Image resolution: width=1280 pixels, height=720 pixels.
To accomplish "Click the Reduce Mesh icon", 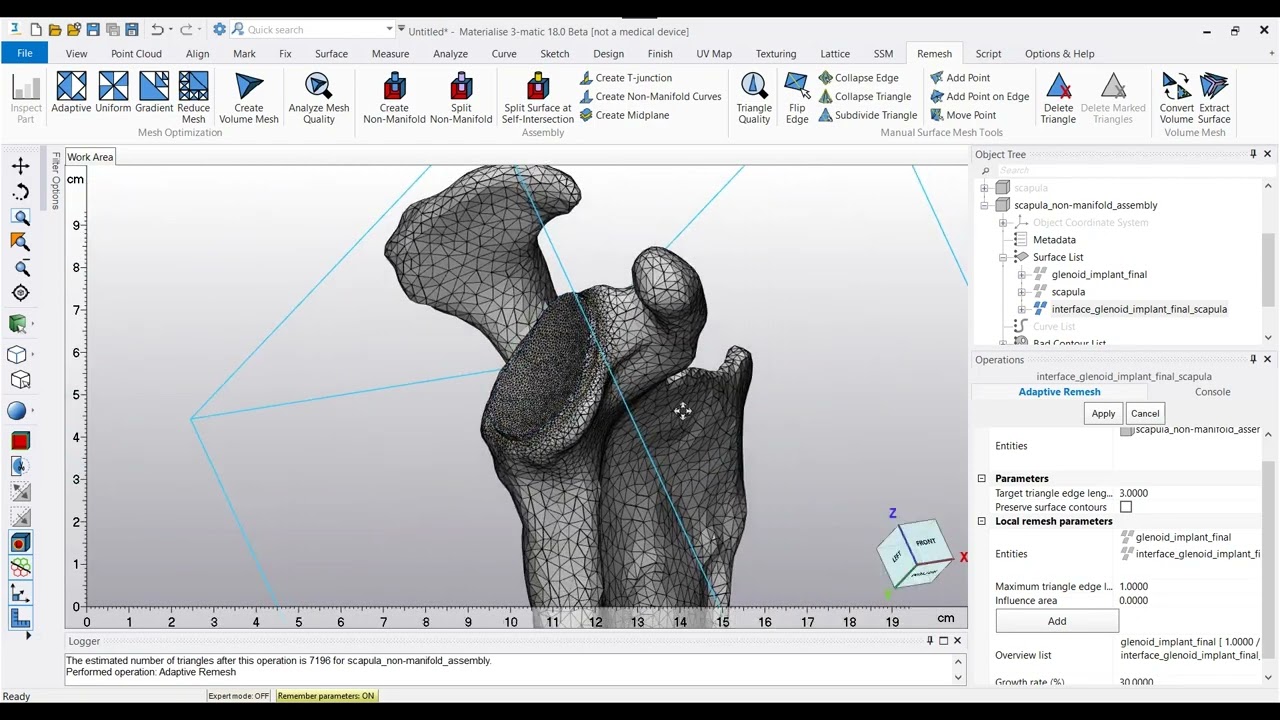I will coord(193,98).
